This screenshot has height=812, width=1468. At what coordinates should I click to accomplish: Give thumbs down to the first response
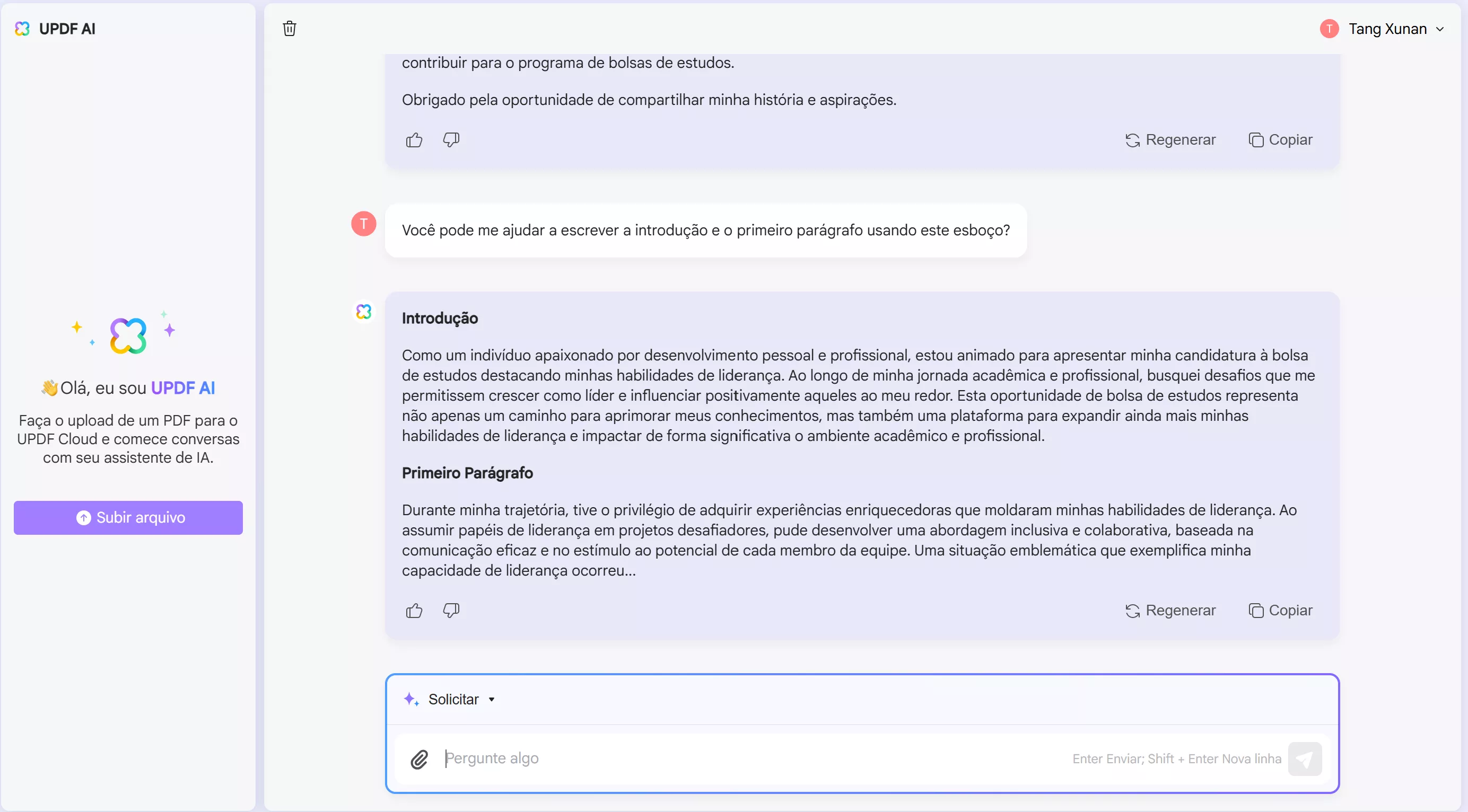[x=451, y=139]
